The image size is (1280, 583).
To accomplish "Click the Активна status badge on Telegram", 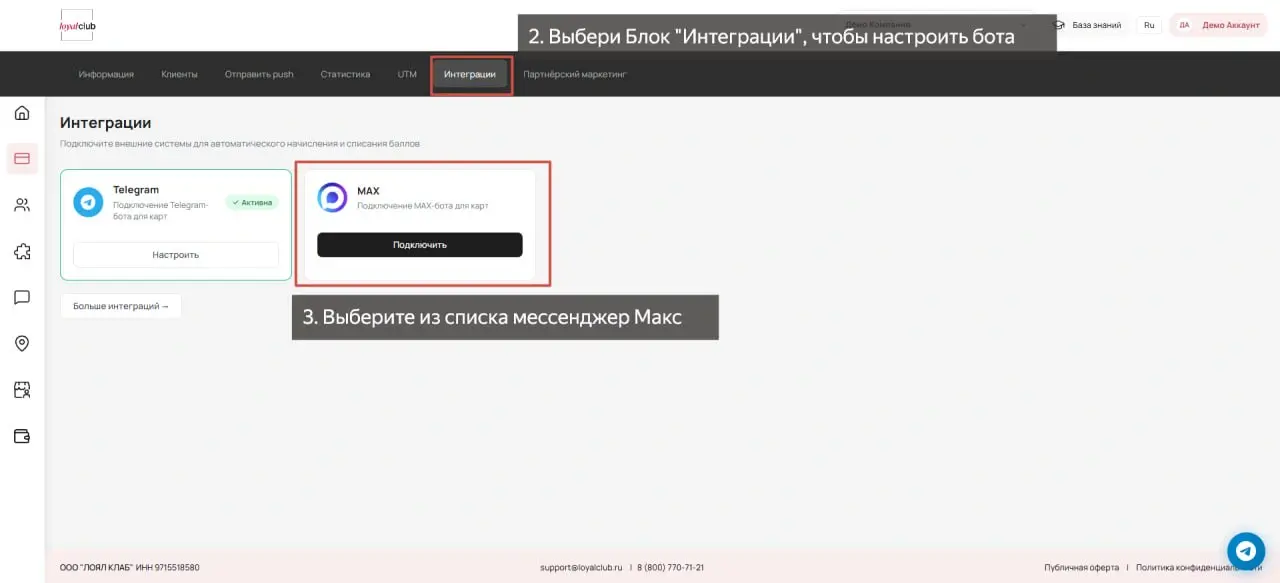I will click(251, 202).
